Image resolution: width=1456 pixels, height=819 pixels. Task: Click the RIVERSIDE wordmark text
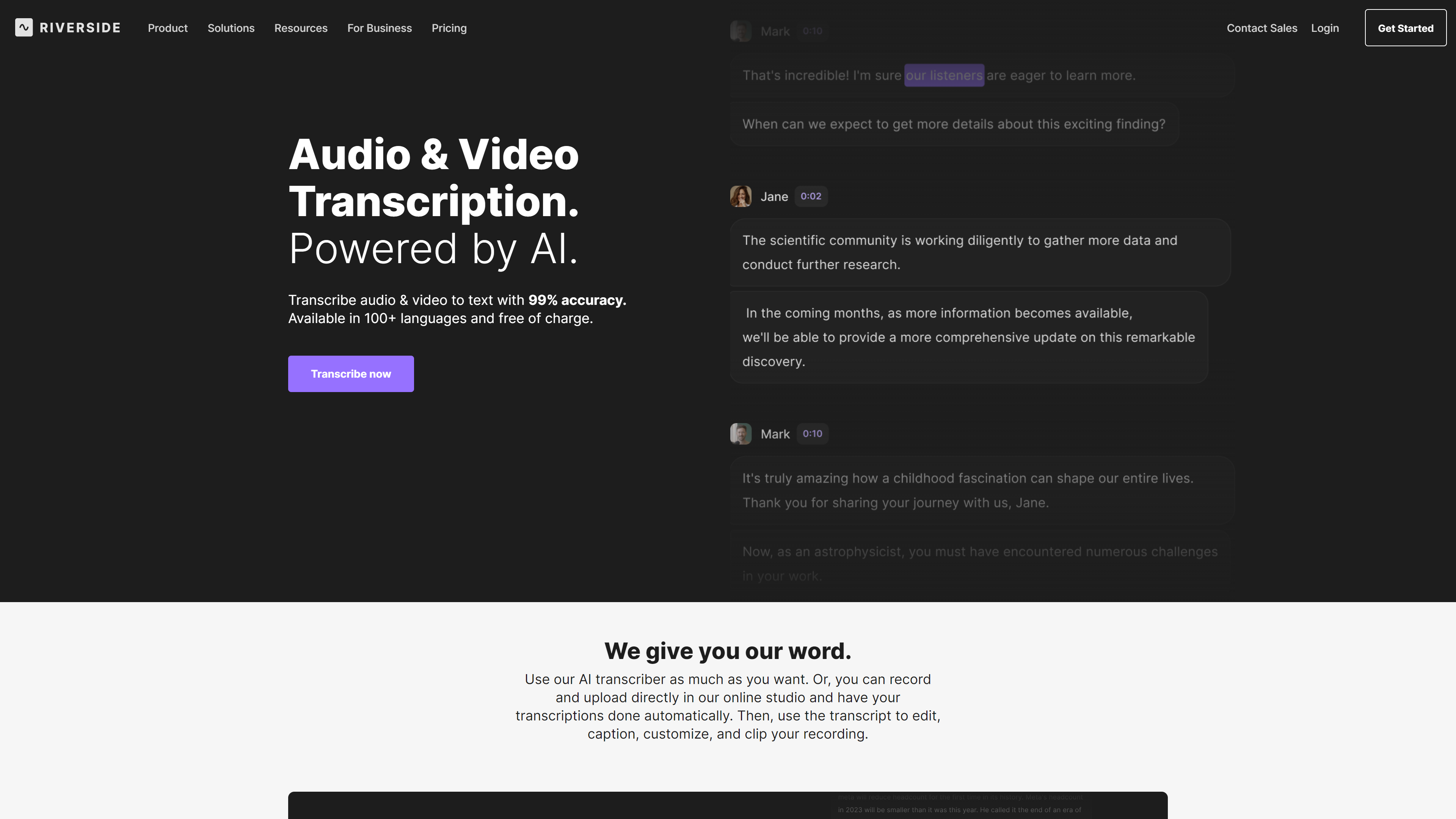click(x=80, y=28)
